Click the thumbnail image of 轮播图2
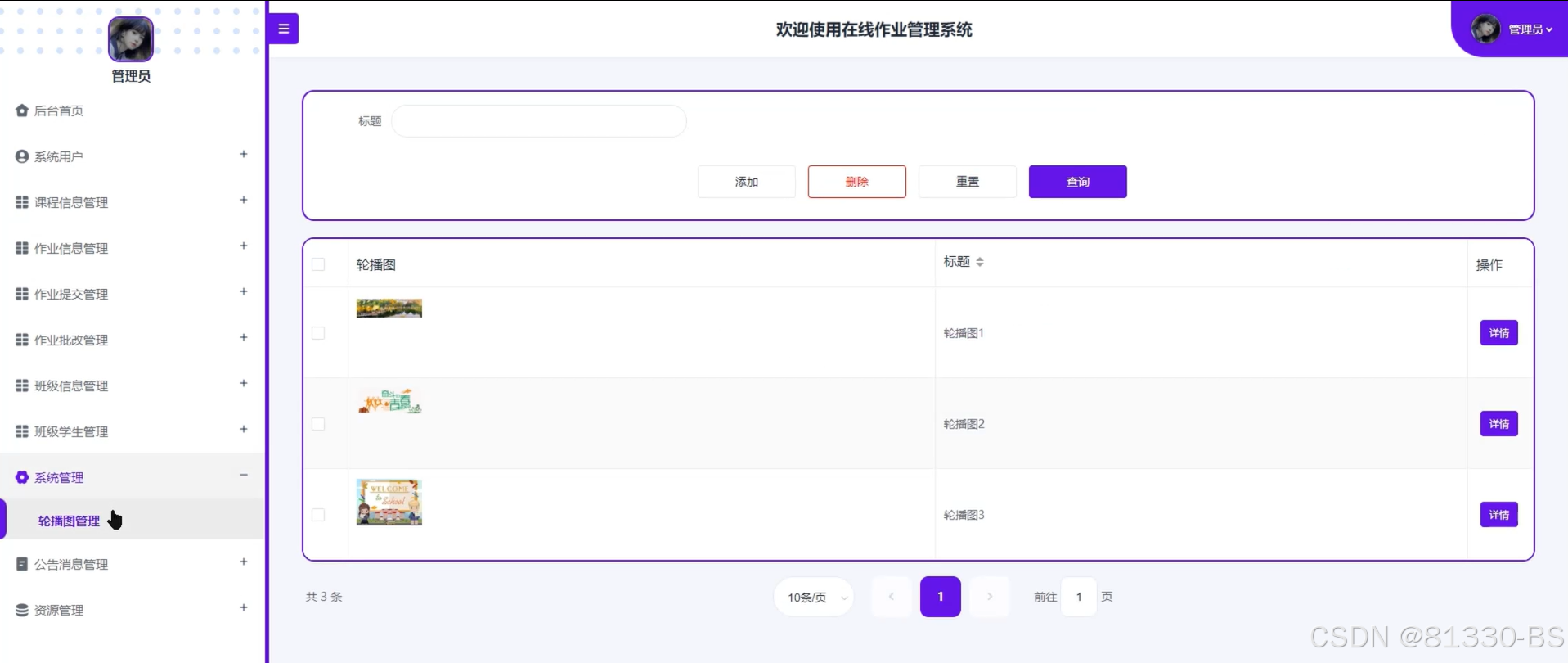 point(389,401)
